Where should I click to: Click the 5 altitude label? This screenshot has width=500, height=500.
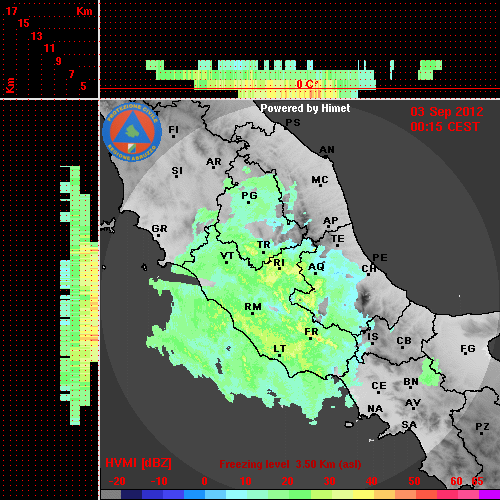(x=83, y=86)
